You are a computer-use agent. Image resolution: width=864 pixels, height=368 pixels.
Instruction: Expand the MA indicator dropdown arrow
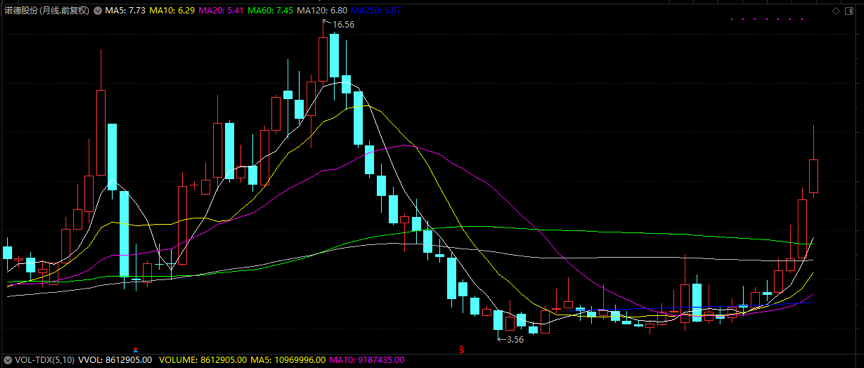98,10
